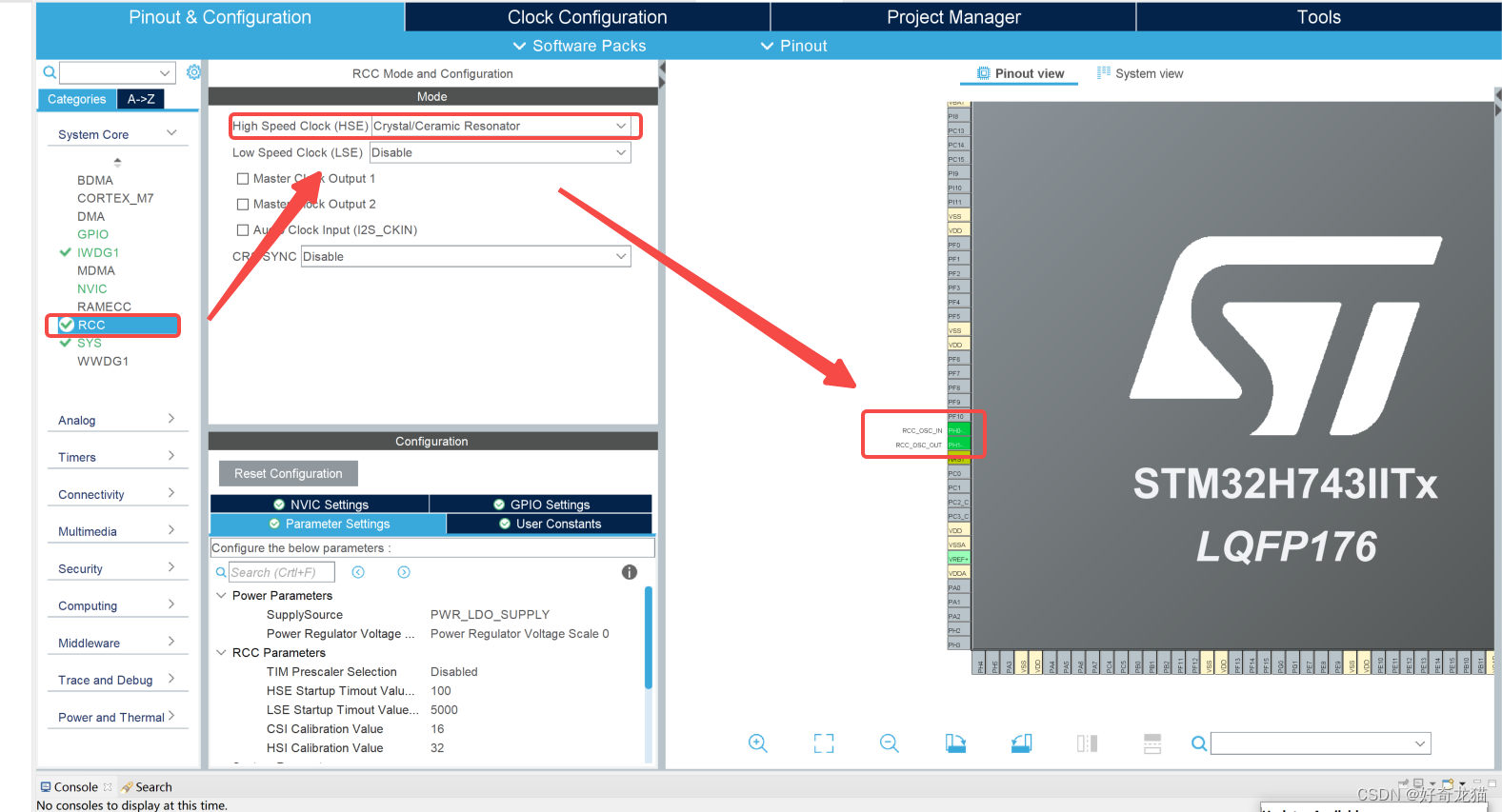The height and width of the screenshot is (812, 1502).
Task: Go to previous parameter search result
Action: point(358,572)
